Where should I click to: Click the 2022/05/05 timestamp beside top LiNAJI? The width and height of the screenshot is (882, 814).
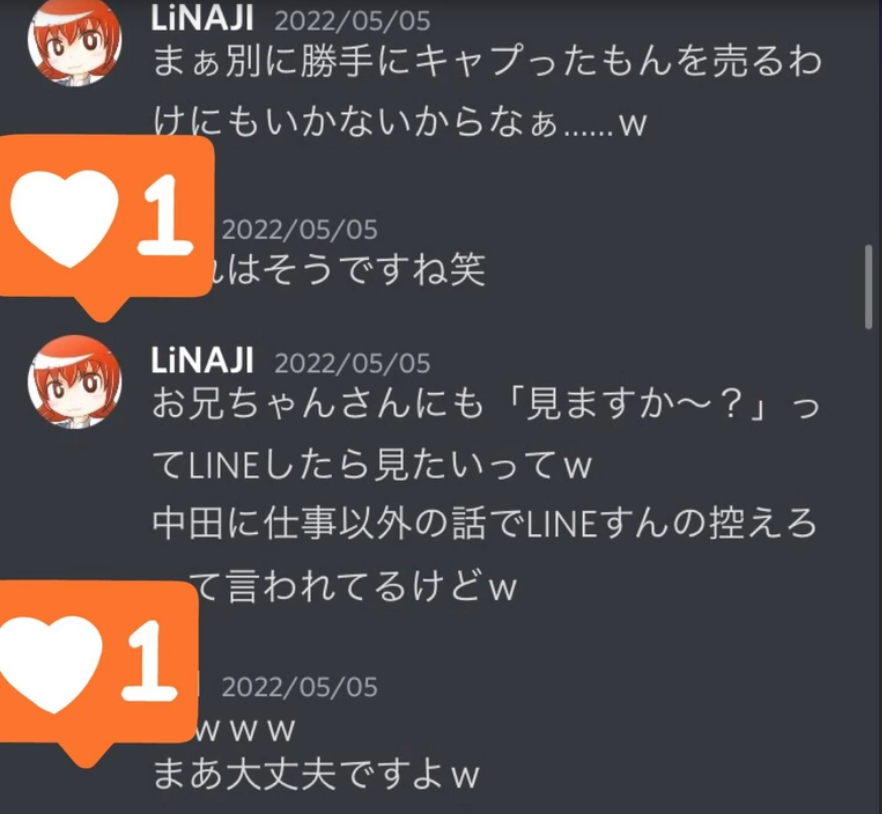click(352, 21)
